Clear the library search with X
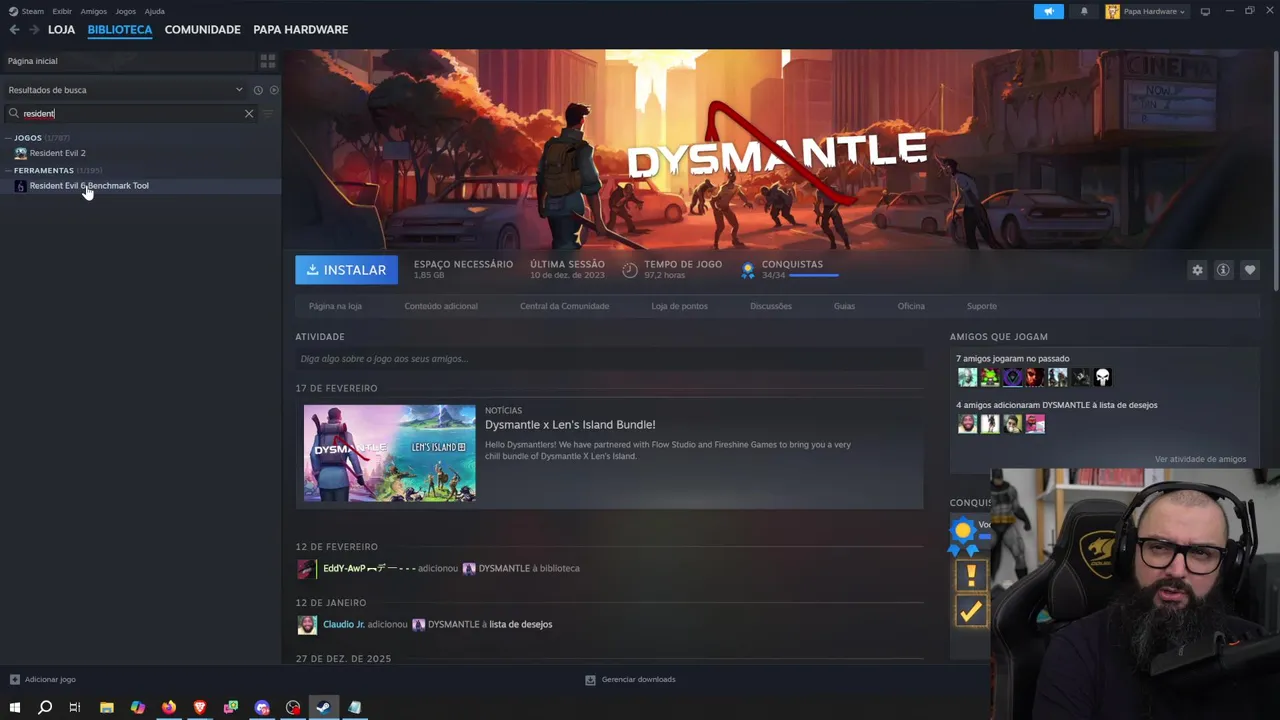This screenshot has width=1280, height=720. [x=249, y=113]
